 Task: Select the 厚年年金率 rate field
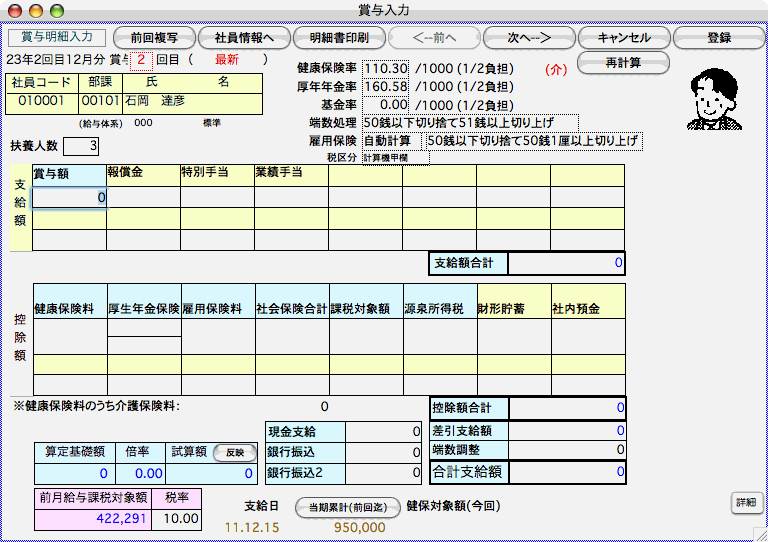(386, 86)
